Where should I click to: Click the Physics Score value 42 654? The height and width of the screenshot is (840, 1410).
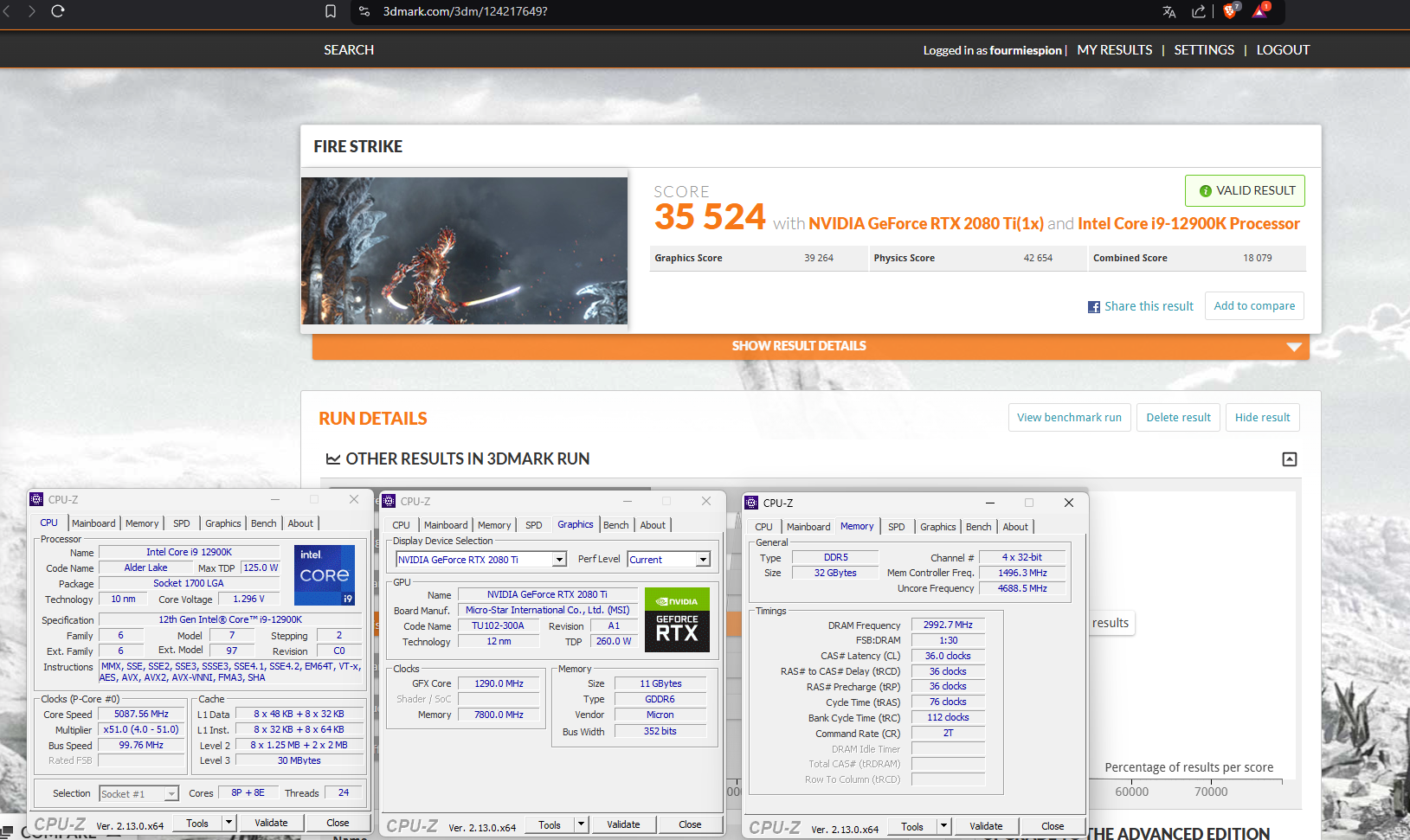click(1038, 258)
